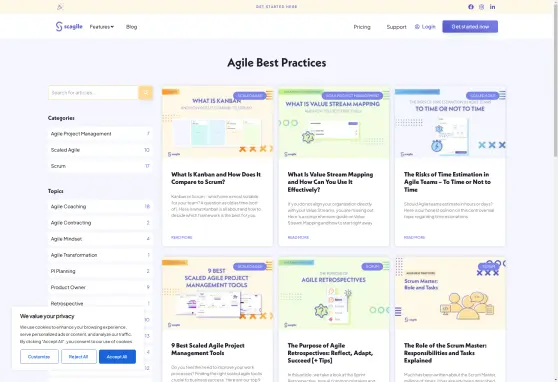Expand the Features dropdown menu
Image resolution: width=558 pixels, height=382 pixels.
102,27
